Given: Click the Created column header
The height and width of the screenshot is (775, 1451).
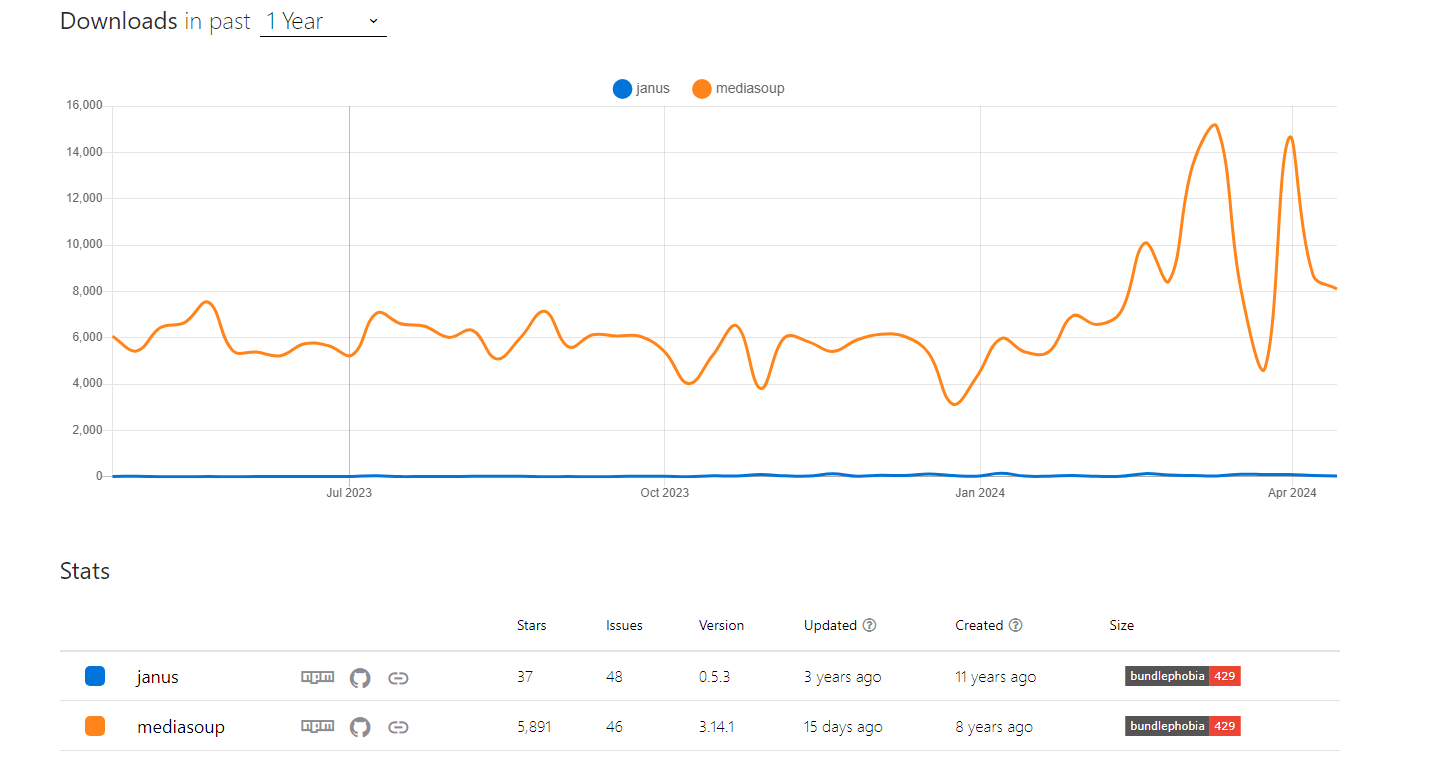Looking at the screenshot, I should point(979,625).
